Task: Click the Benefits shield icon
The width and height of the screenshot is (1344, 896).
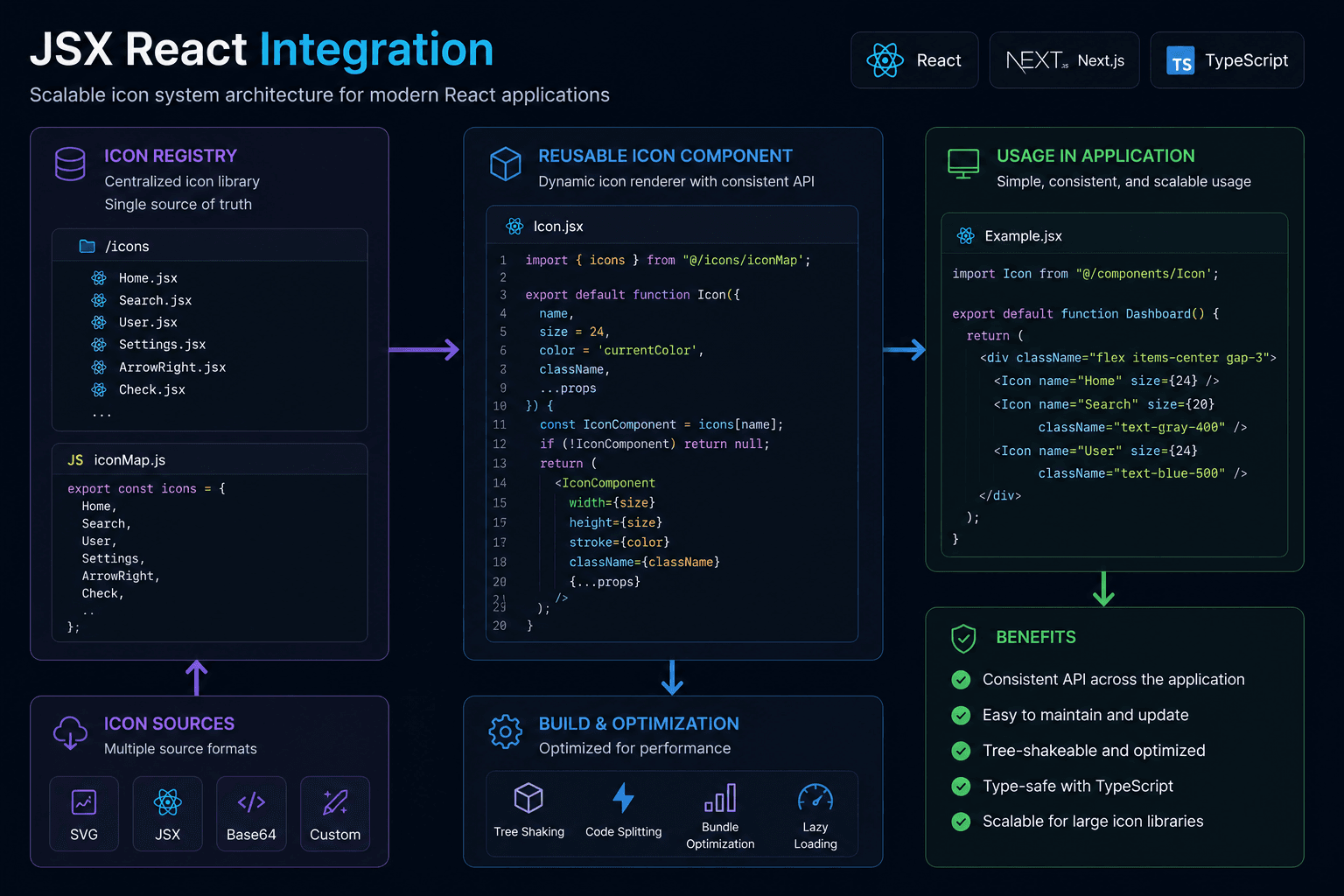Action: 963,639
